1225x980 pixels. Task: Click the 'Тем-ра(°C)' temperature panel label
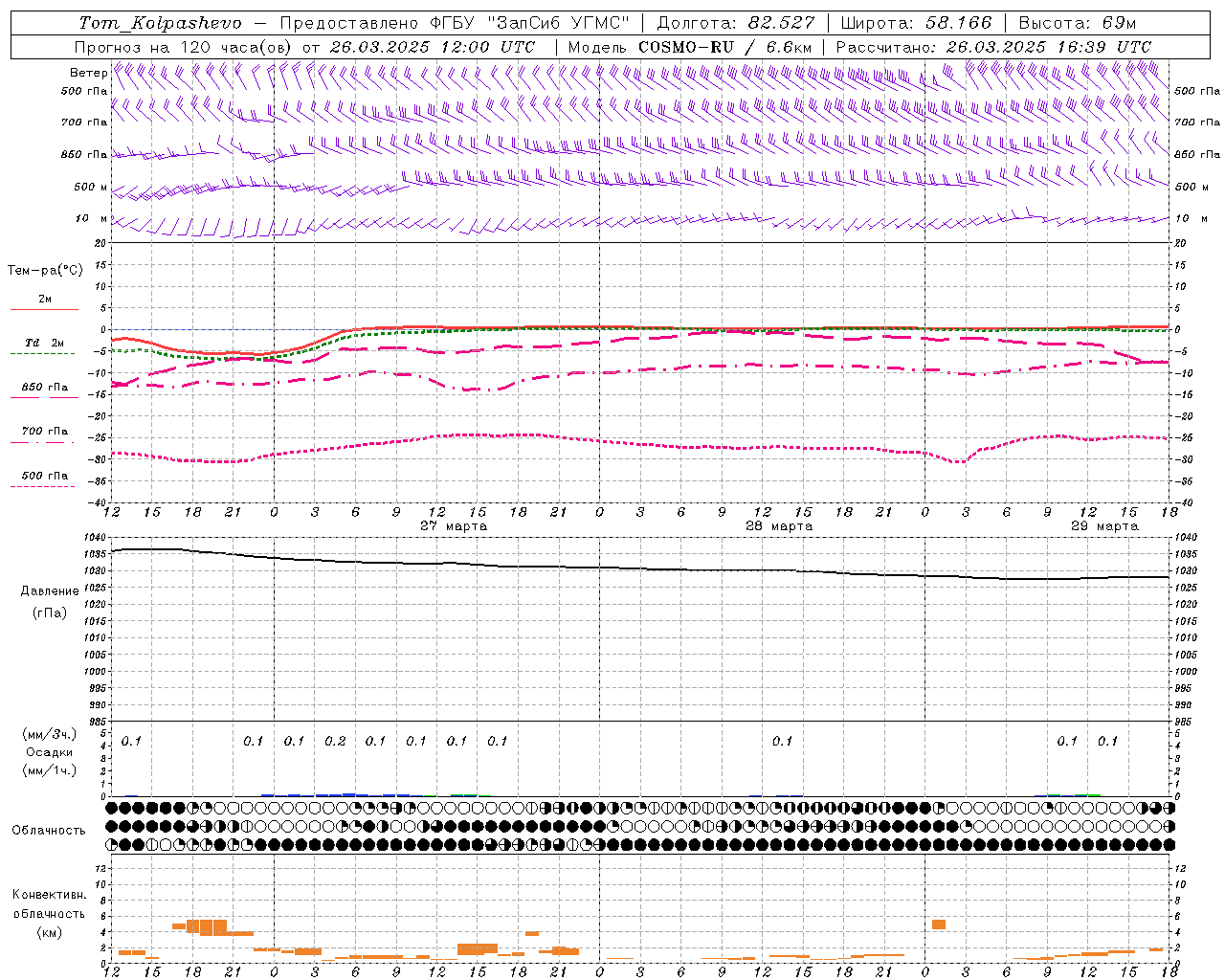[x=45, y=271]
